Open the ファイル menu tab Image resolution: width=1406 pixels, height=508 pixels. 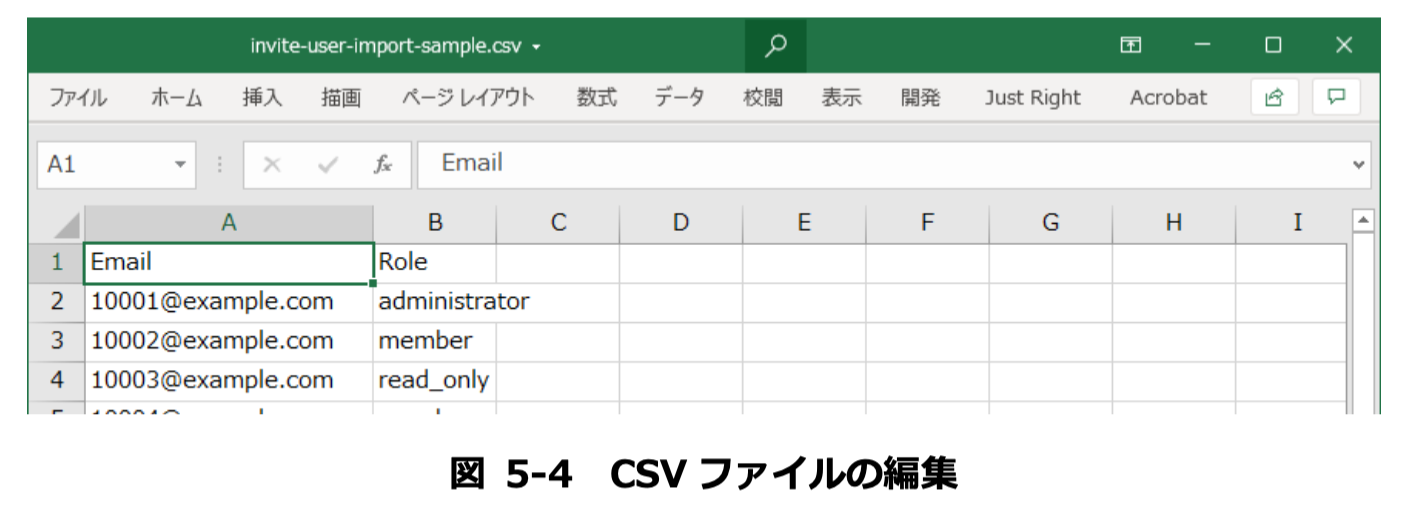click(x=78, y=98)
